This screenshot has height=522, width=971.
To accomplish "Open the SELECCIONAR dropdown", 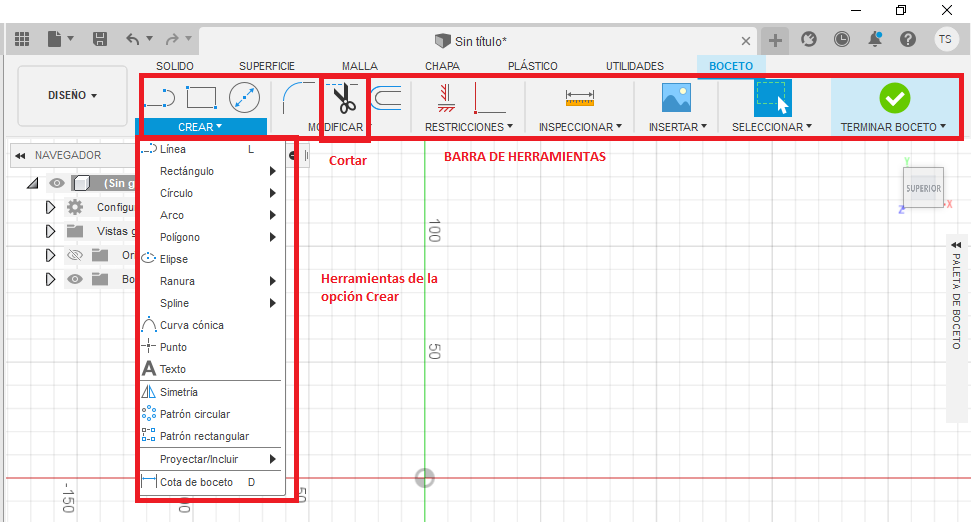I will tap(772, 127).
